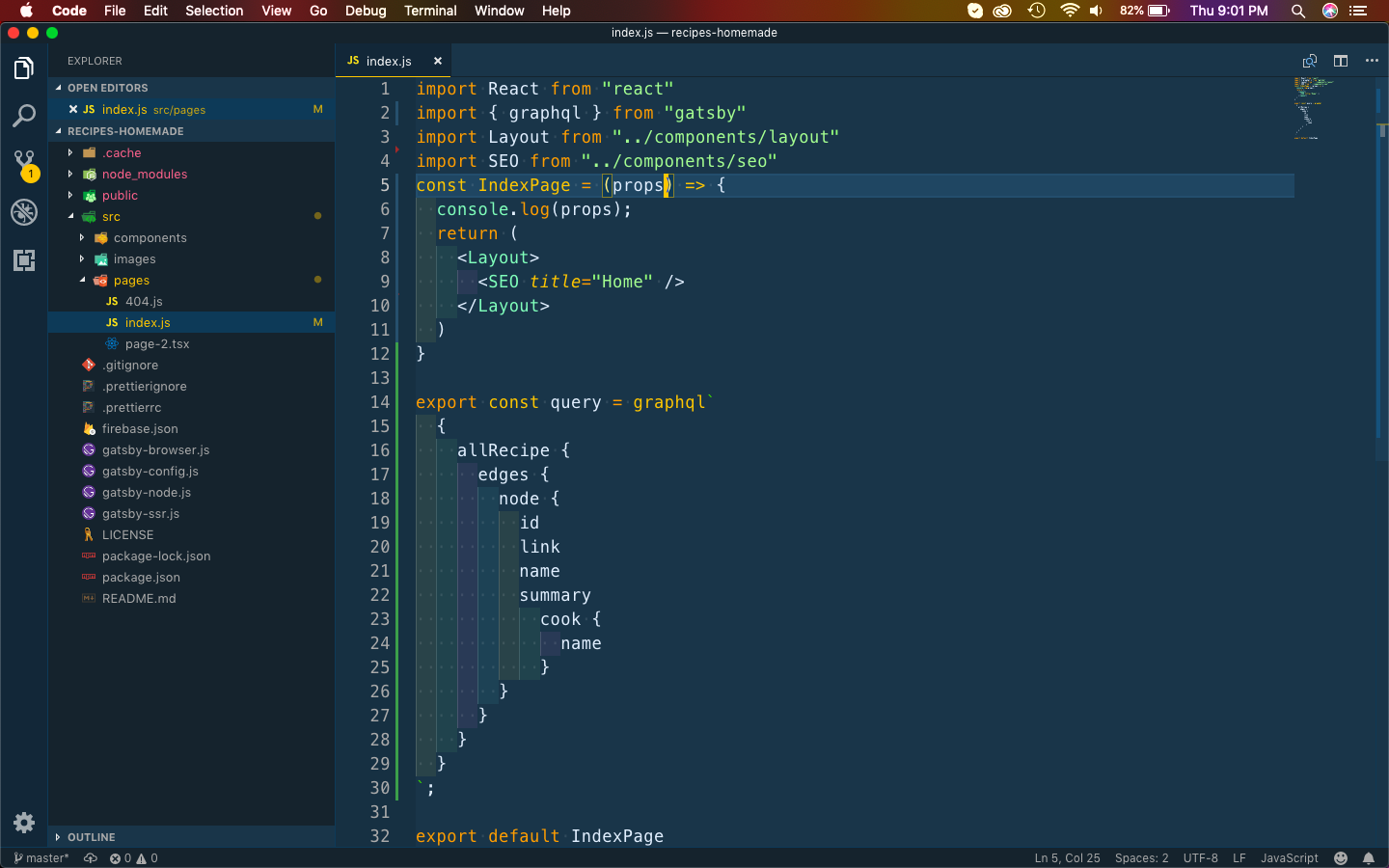Click line number 14 in gutter
Image resolution: width=1389 pixels, height=868 pixels.
point(380,402)
